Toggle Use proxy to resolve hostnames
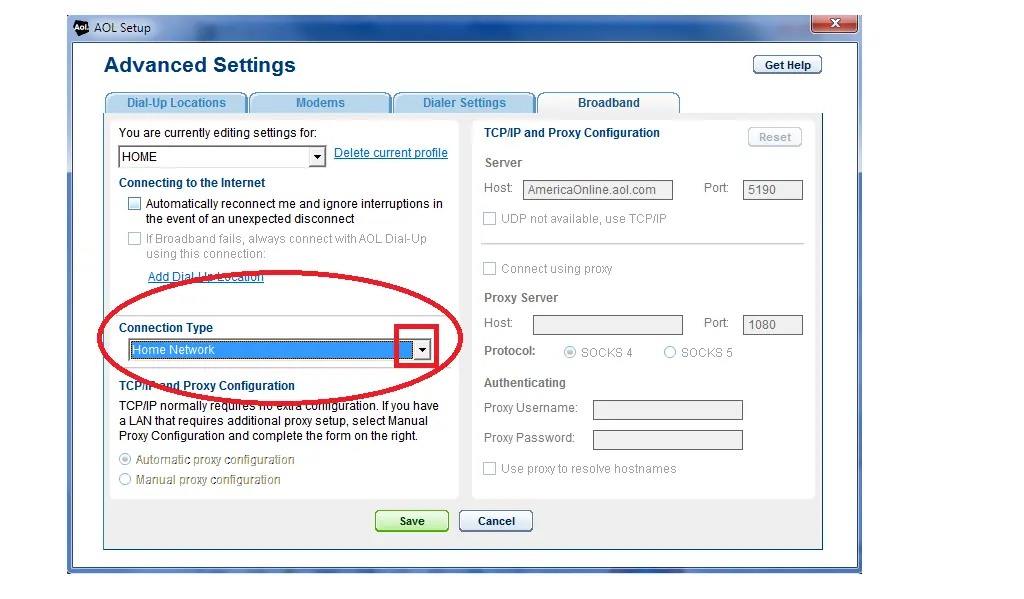Image resolution: width=1024 pixels, height=599 pixels. point(489,468)
